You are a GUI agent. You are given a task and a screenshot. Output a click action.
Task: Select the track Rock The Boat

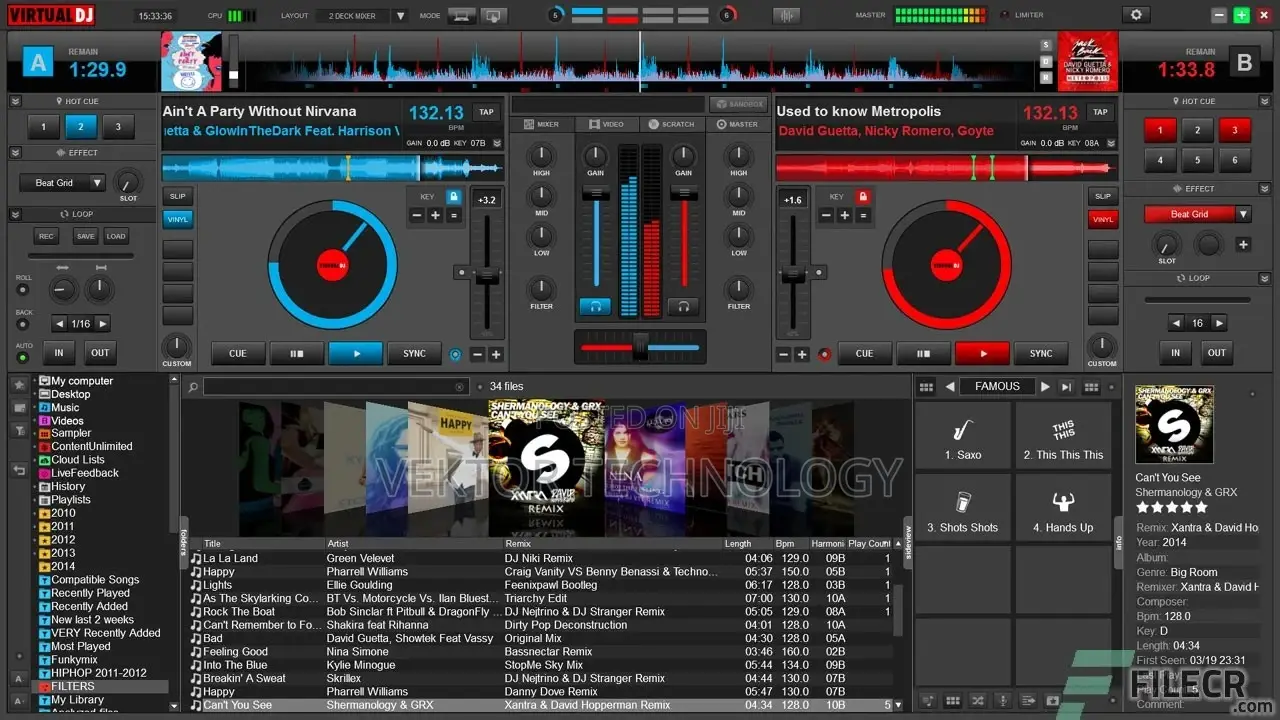[541, 612]
